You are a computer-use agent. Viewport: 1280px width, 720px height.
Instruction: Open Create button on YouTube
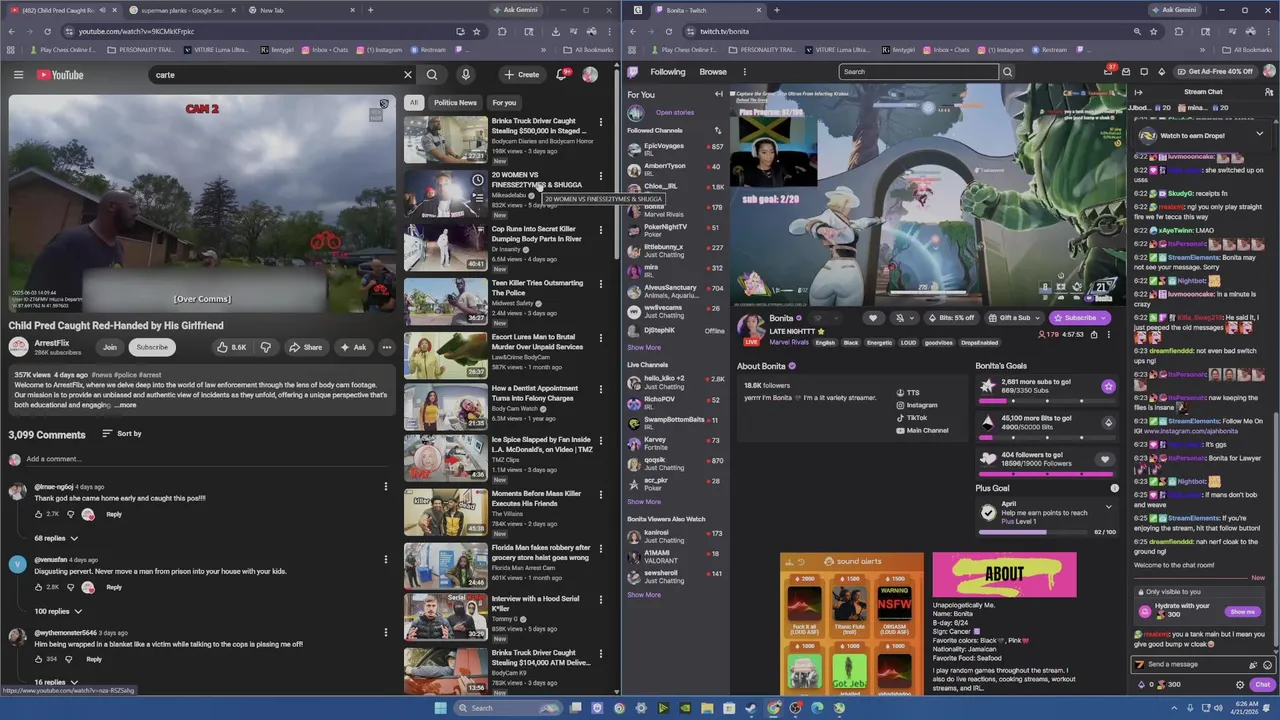(x=521, y=75)
